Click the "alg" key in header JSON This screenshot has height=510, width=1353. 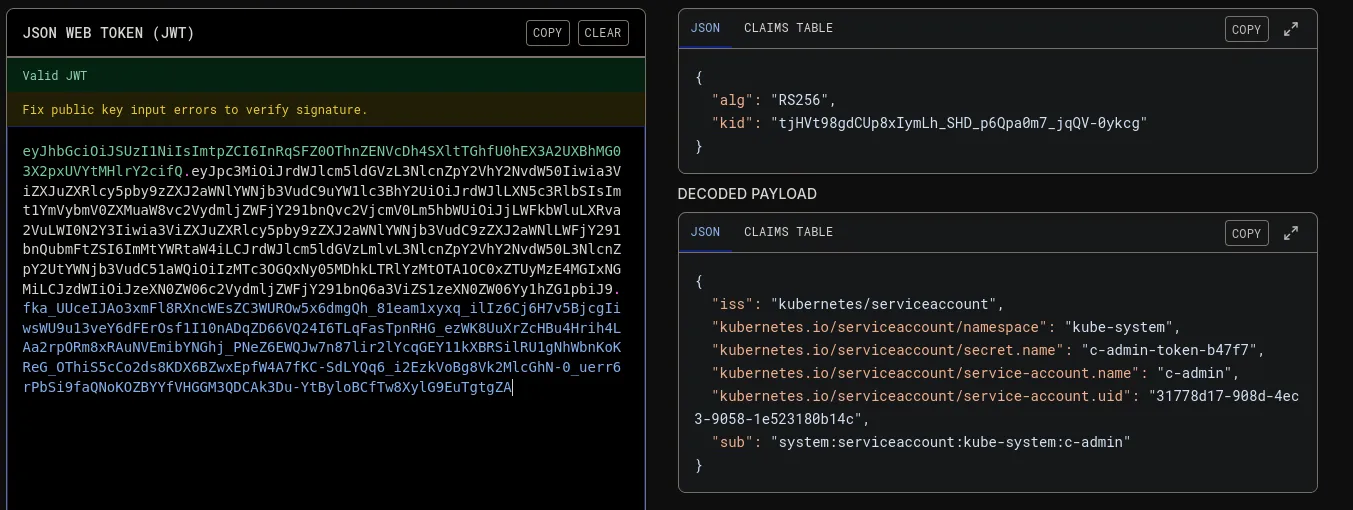tap(731, 100)
